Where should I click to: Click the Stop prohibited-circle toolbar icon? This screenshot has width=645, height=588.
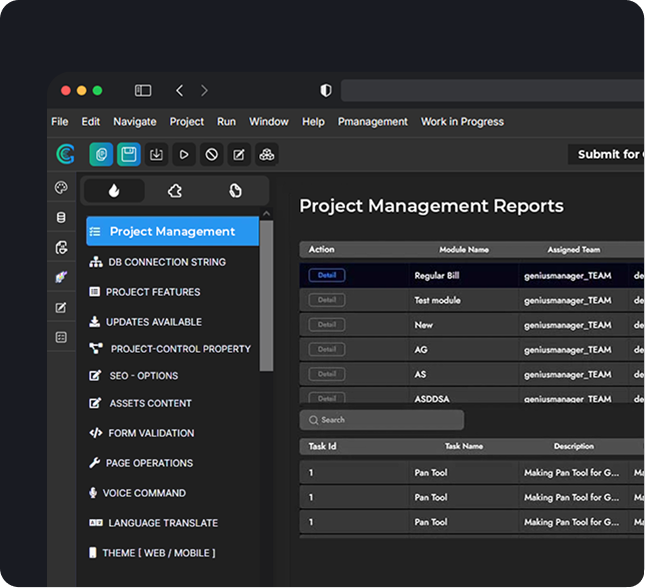click(x=211, y=154)
